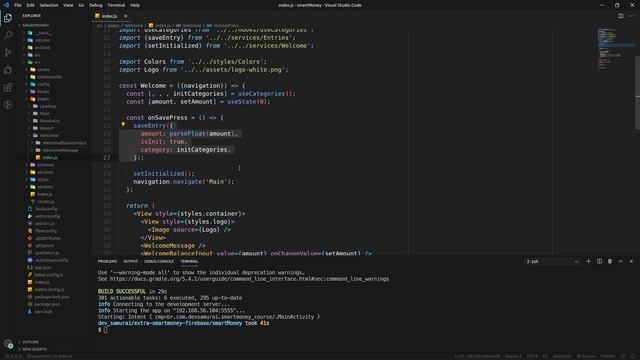Open the package-lock.json file
640x360 pixels.
[x=52, y=297]
